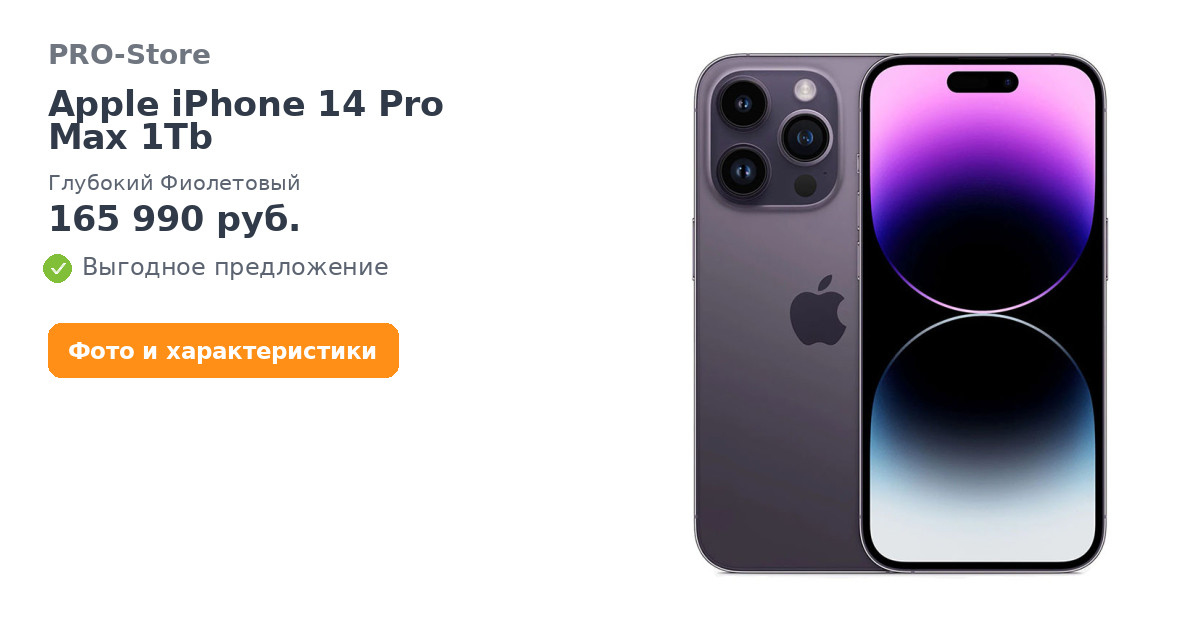Viewport: 1200px width, 630px height.
Task: Click the PRO-Store shop name
Action: pyautogui.click(x=129, y=55)
